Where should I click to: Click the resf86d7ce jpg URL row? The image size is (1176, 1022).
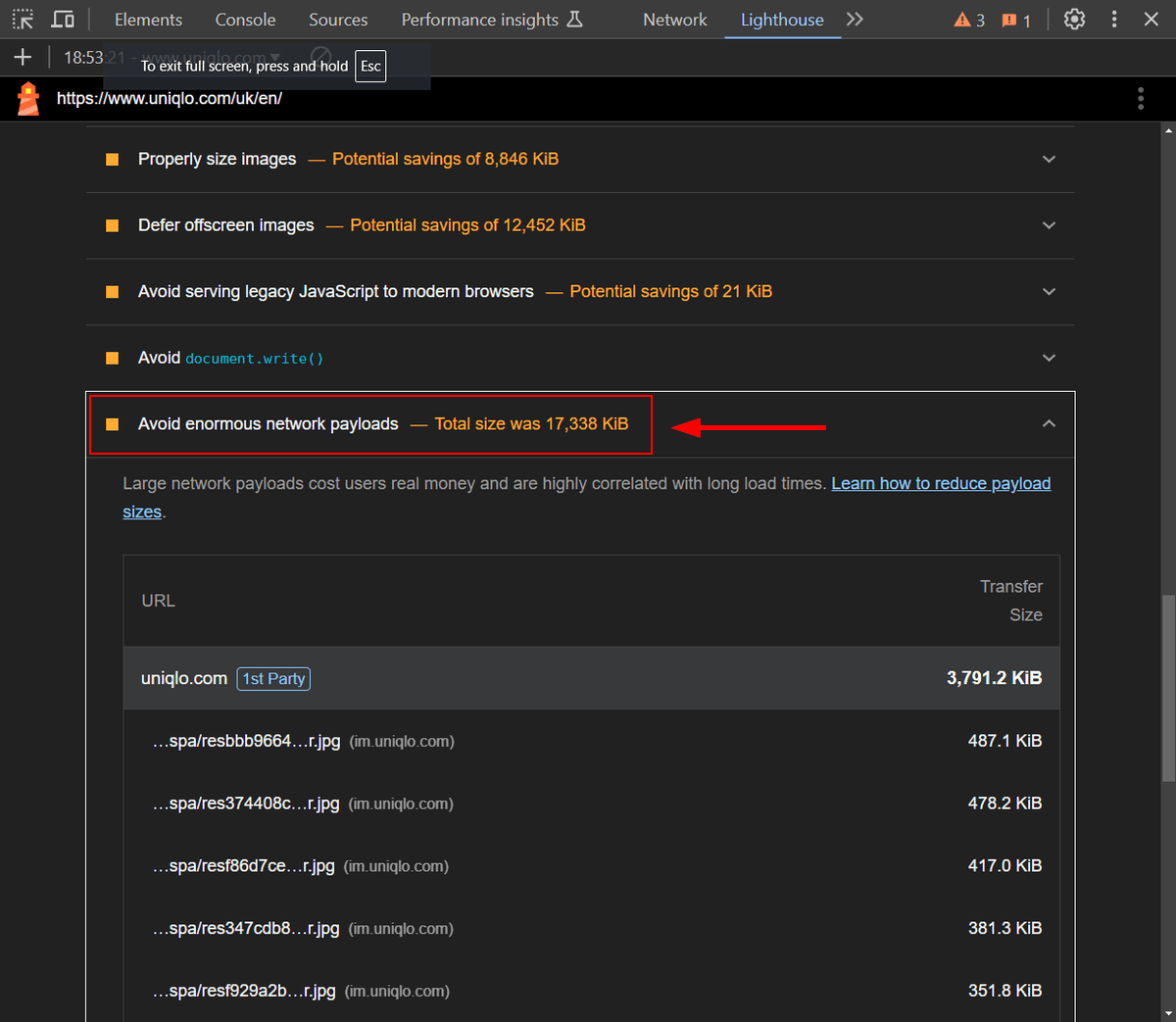click(591, 866)
